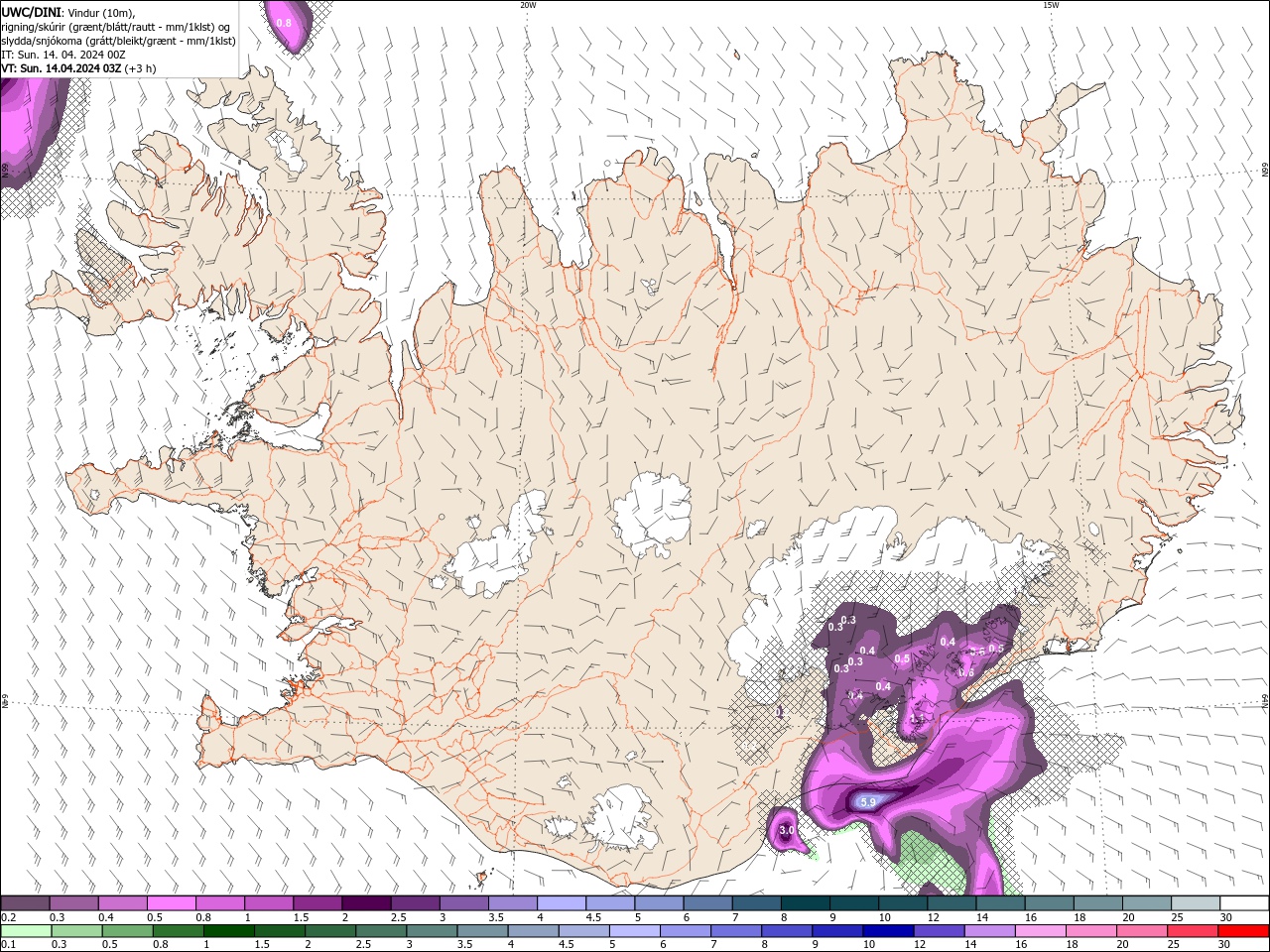
Task: Click the '0.1' label in the lower legend
Action: pos(8,944)
